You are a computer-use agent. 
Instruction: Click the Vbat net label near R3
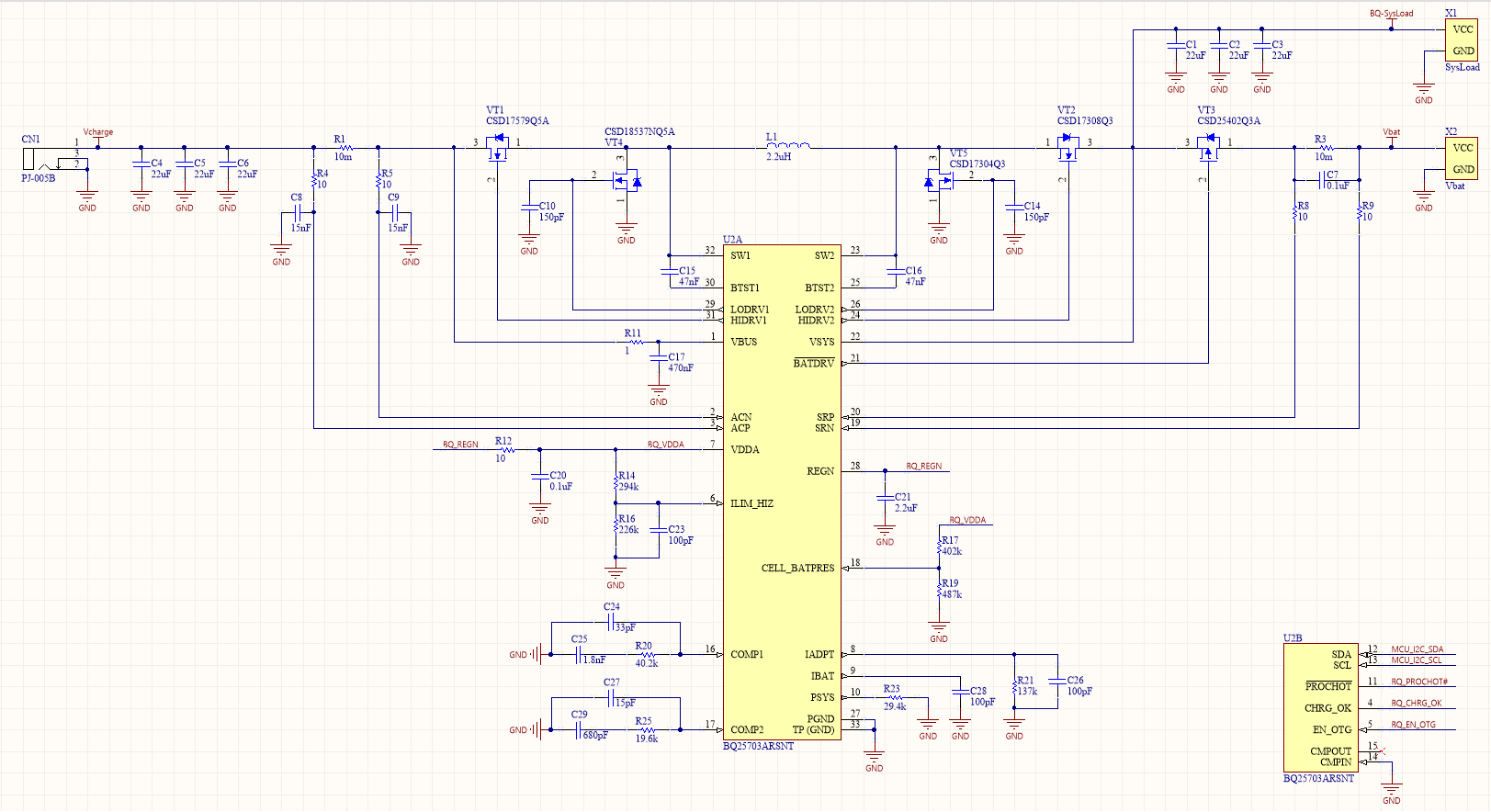pyautogui.click(x=1391, y=132)
